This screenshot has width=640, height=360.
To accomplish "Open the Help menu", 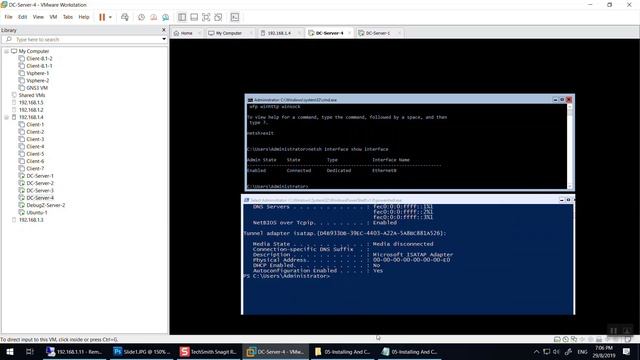I will (84, 17).
